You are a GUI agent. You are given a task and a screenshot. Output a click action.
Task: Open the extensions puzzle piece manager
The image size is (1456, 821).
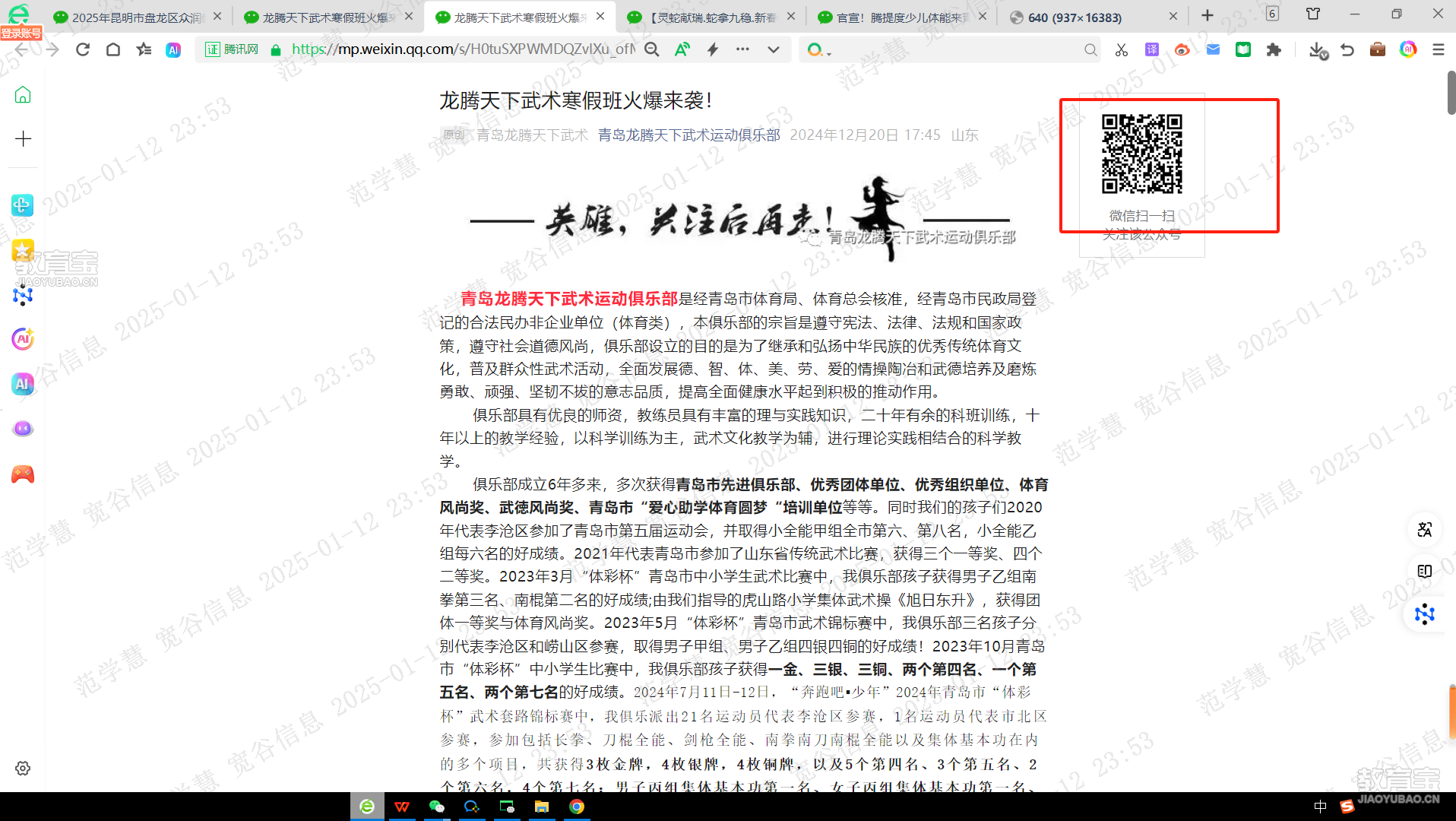(1274, 49)
